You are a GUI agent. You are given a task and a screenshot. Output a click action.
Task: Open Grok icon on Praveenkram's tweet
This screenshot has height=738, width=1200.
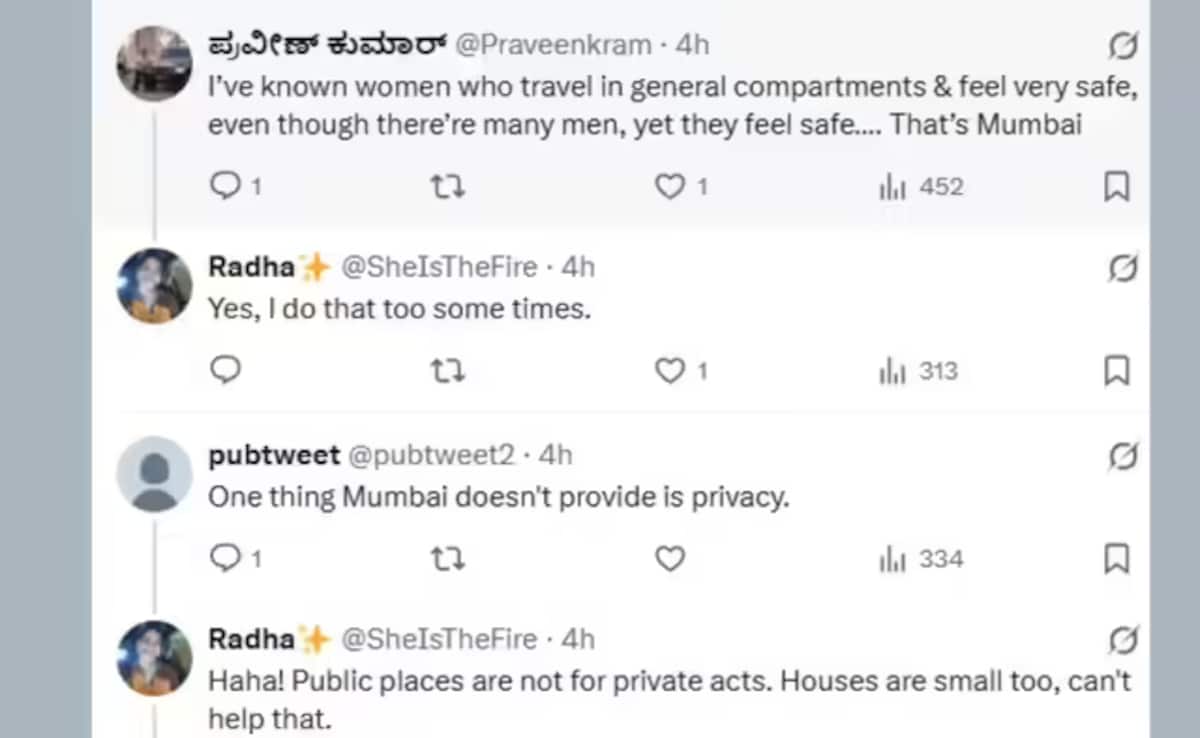click(x=1123, y=46)
